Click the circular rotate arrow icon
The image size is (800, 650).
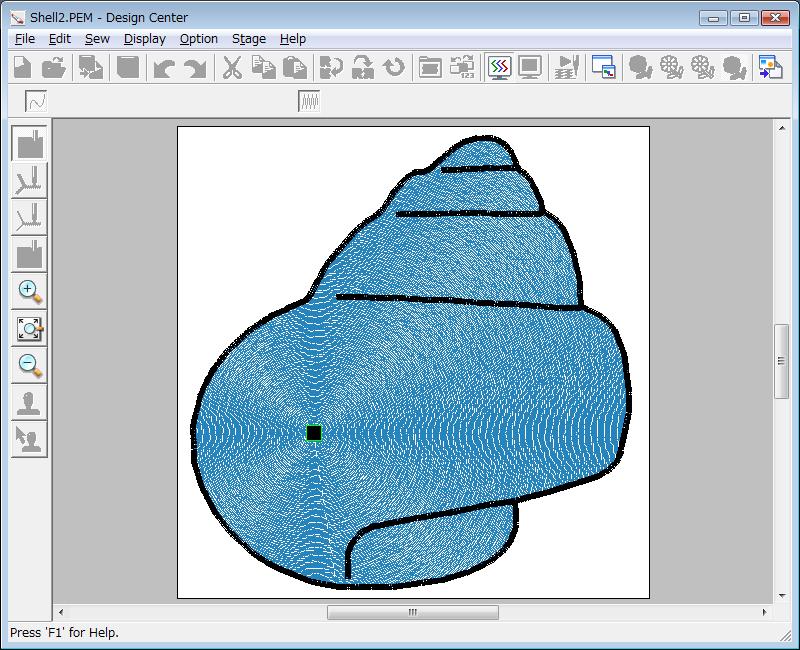[x=394, y=67]
